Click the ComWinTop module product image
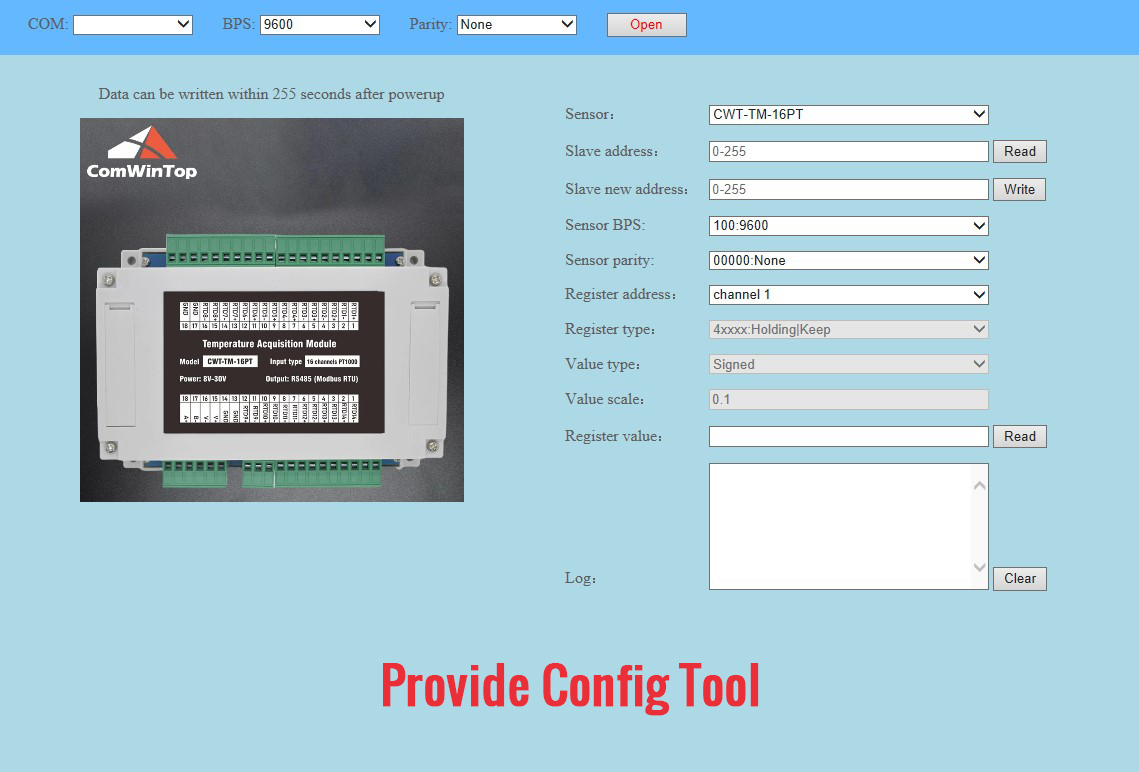Image resolution: width=1139 pixels, height=772 pixels. pos(272,310)
